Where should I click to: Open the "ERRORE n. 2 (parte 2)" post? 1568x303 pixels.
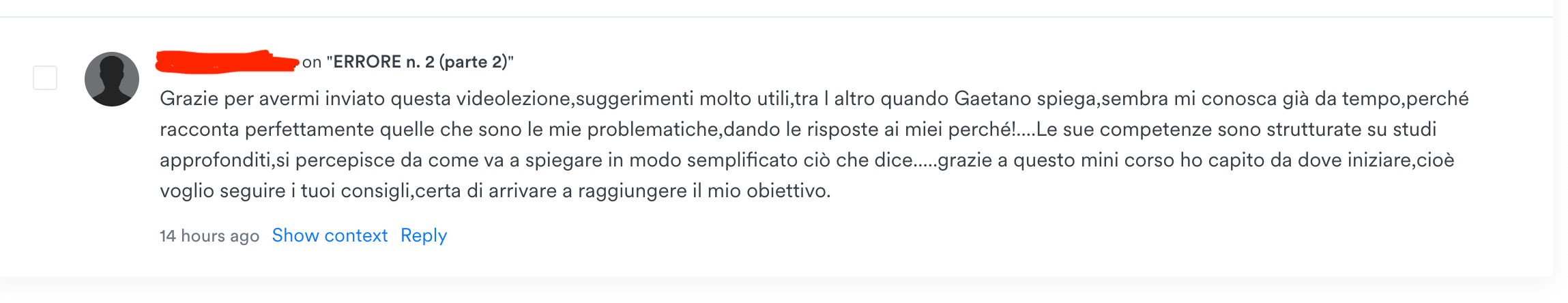click(x=420, y=62)
